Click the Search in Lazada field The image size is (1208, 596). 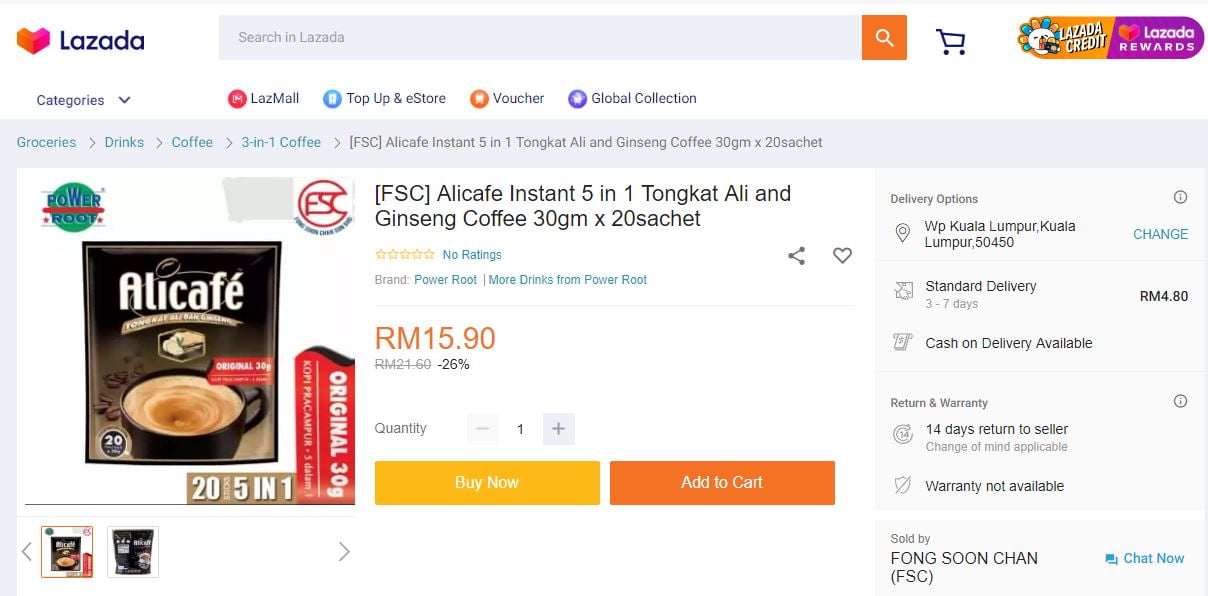[540, 38]
